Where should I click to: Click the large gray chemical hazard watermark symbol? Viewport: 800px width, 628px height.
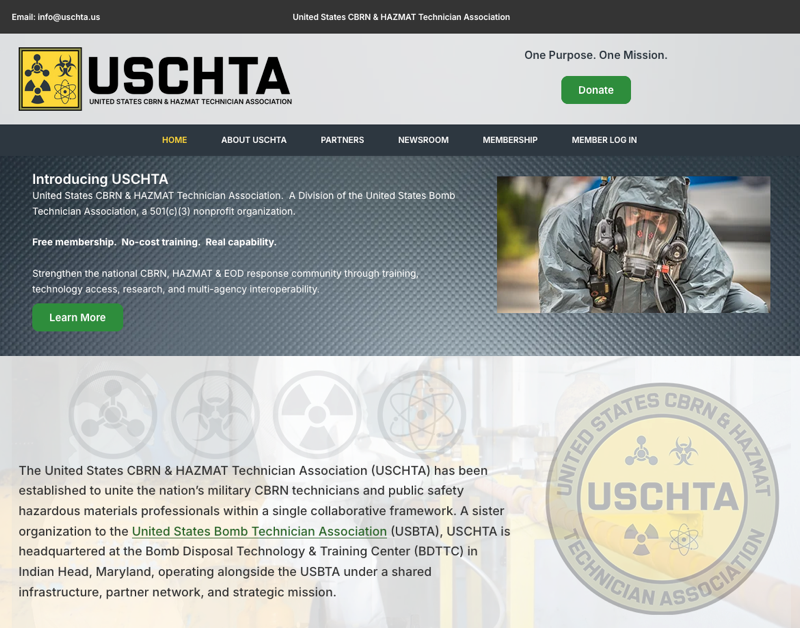tap(112, 414)
